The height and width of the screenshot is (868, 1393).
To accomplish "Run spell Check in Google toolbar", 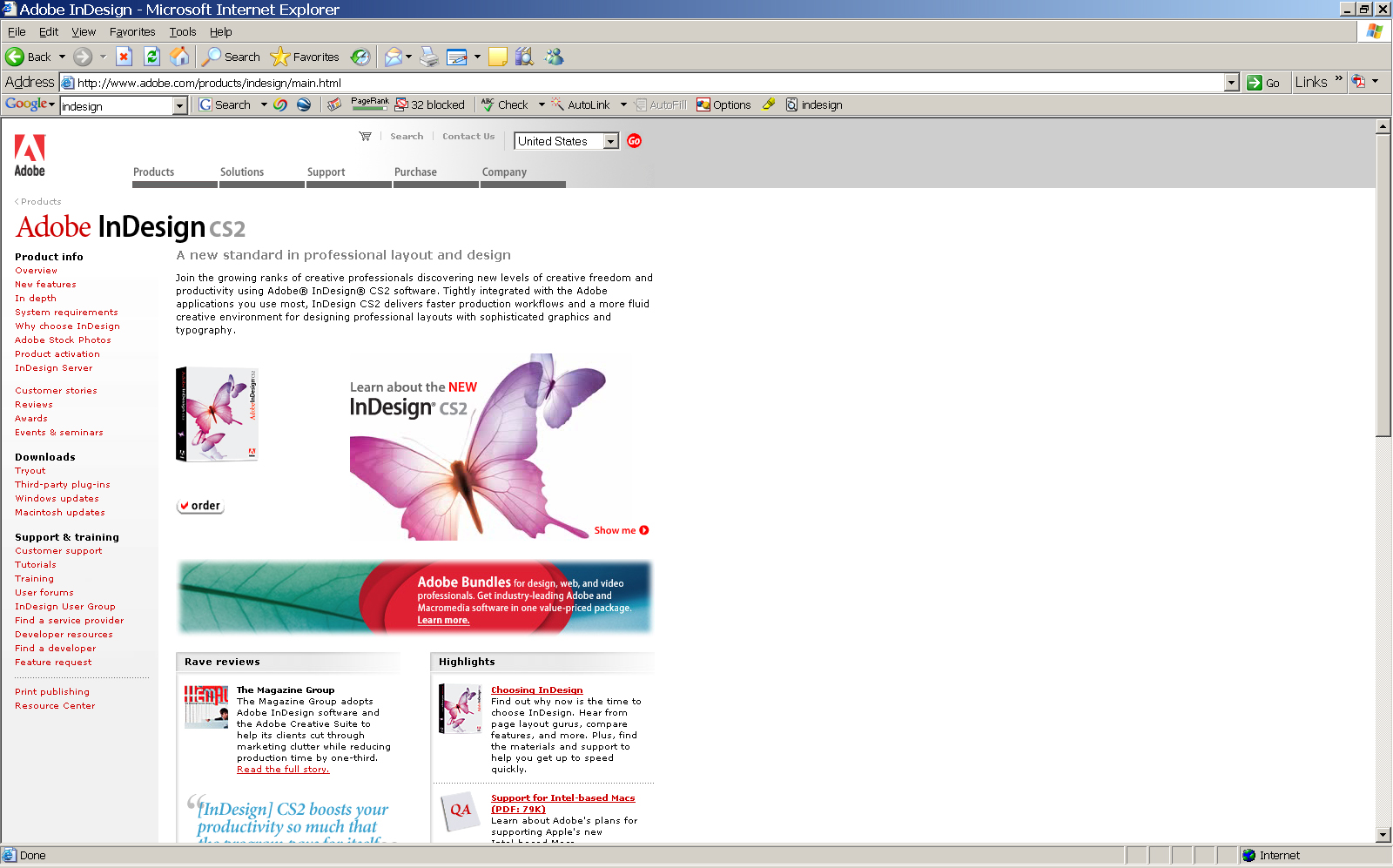I will (505, 105).
